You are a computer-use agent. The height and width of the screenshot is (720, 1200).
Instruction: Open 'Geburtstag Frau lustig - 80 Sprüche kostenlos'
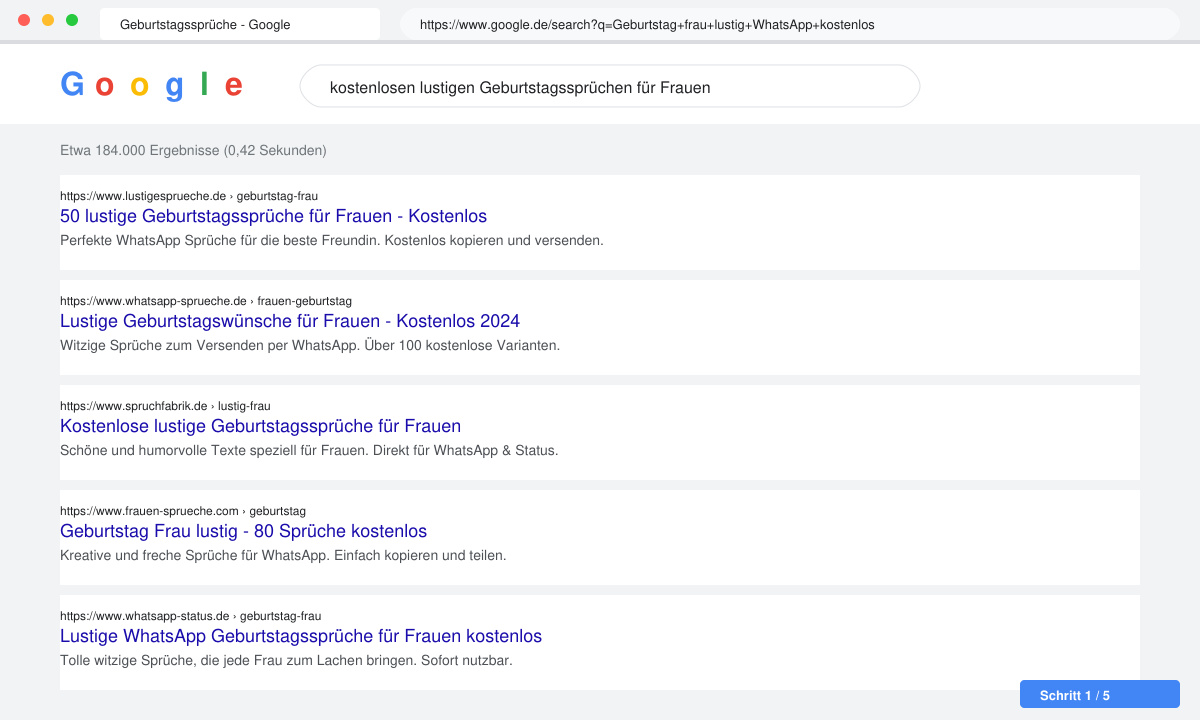pyautogui.click(x=243, y=531)
